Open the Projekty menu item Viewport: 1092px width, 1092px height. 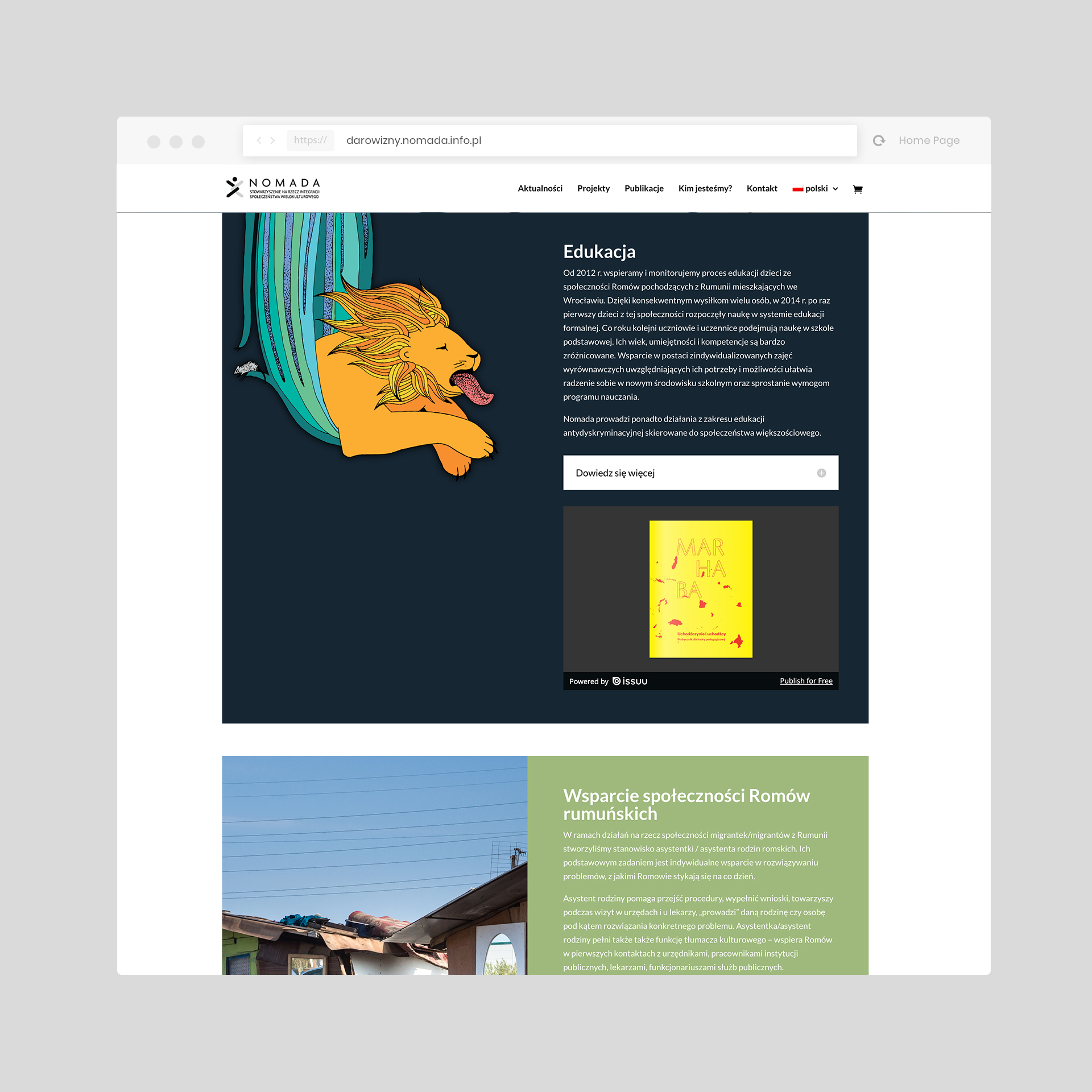tap(593, 189)
